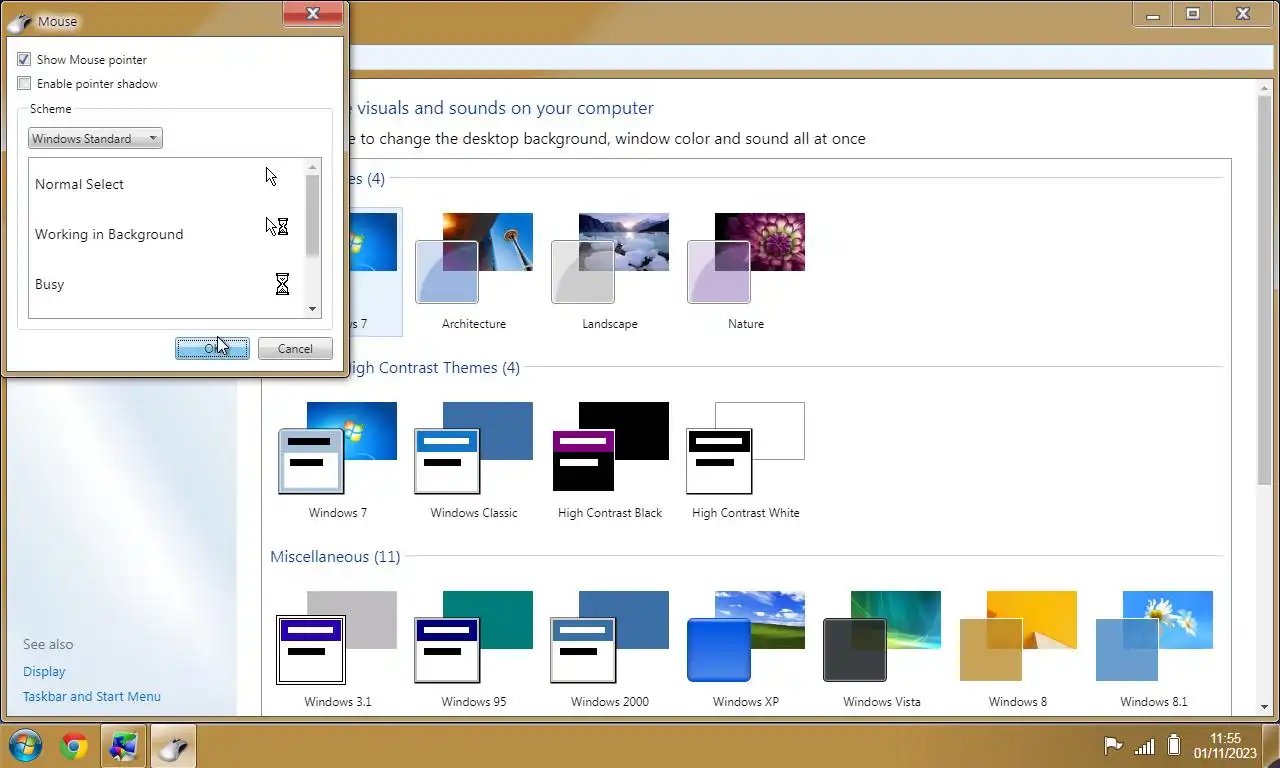Open the Personalization taskbar icon
1280x768 pixels.
pyautogui.click(x=124, y=746)
